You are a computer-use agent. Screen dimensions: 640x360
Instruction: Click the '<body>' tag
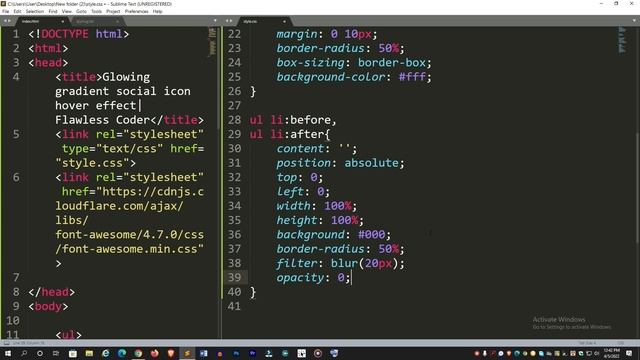click(x=48, y=306)
